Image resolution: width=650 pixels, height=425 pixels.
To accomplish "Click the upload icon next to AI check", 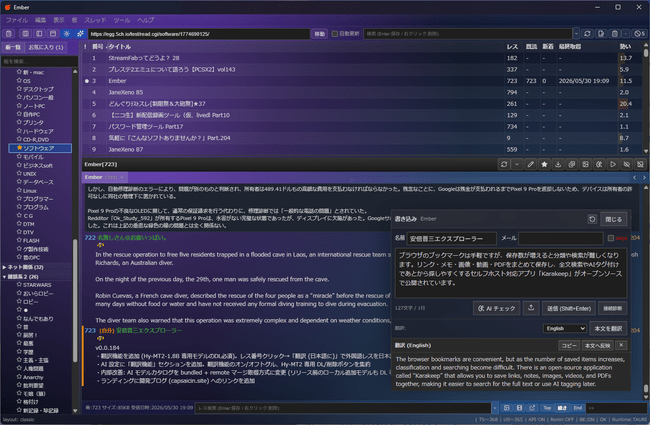I will pyautogui.click(x=531, y=308).
